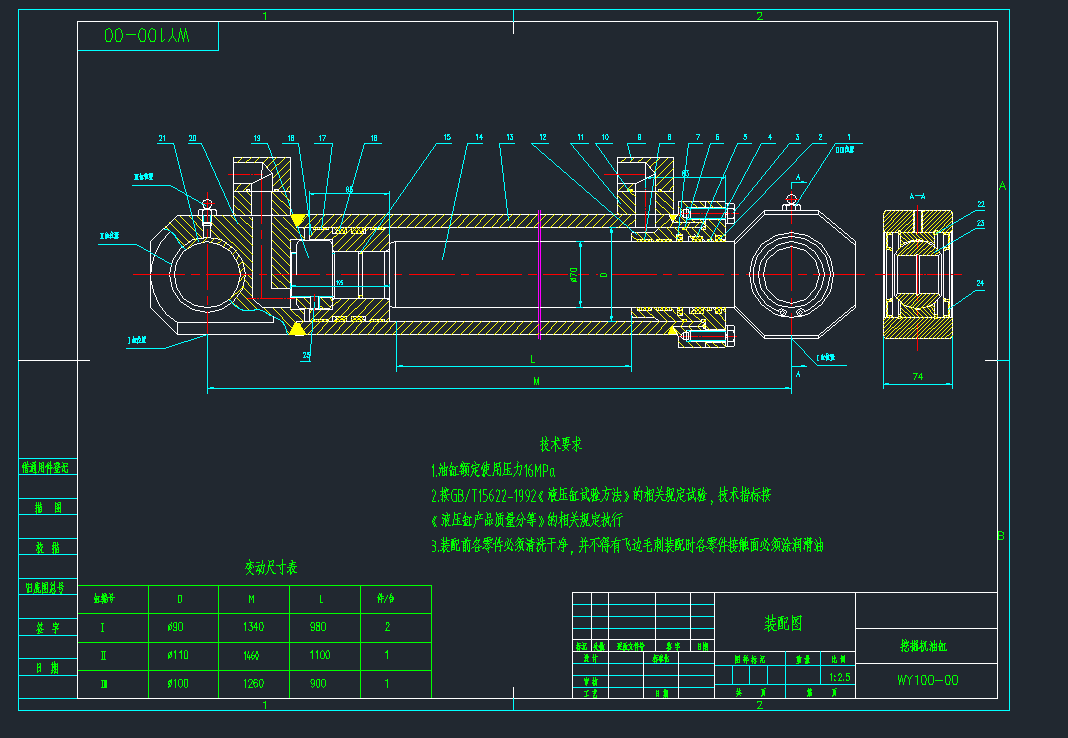
Task: Click part balloon number 24 near section view
Action: (980, 283)
